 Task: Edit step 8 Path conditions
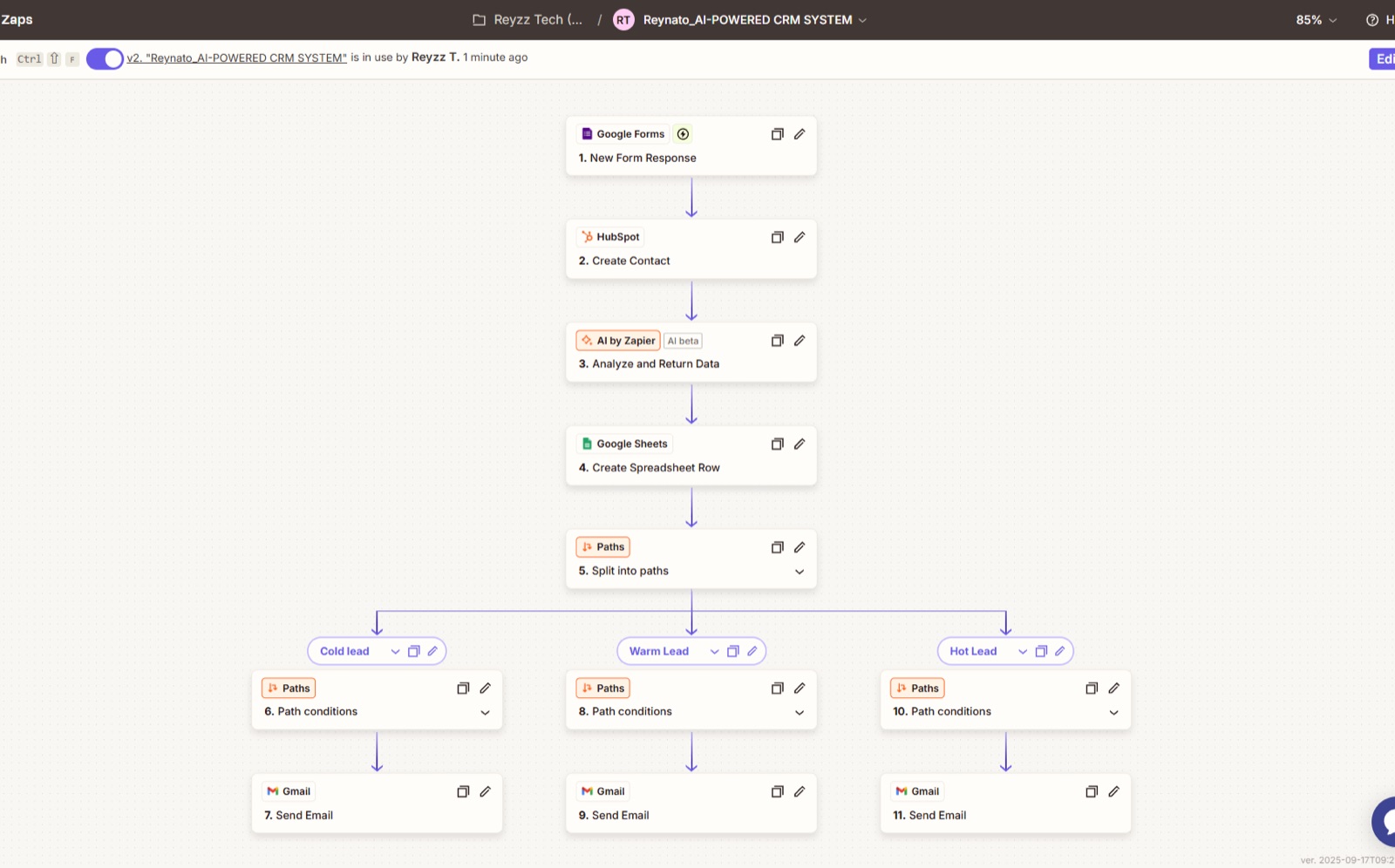pos(800,688)
